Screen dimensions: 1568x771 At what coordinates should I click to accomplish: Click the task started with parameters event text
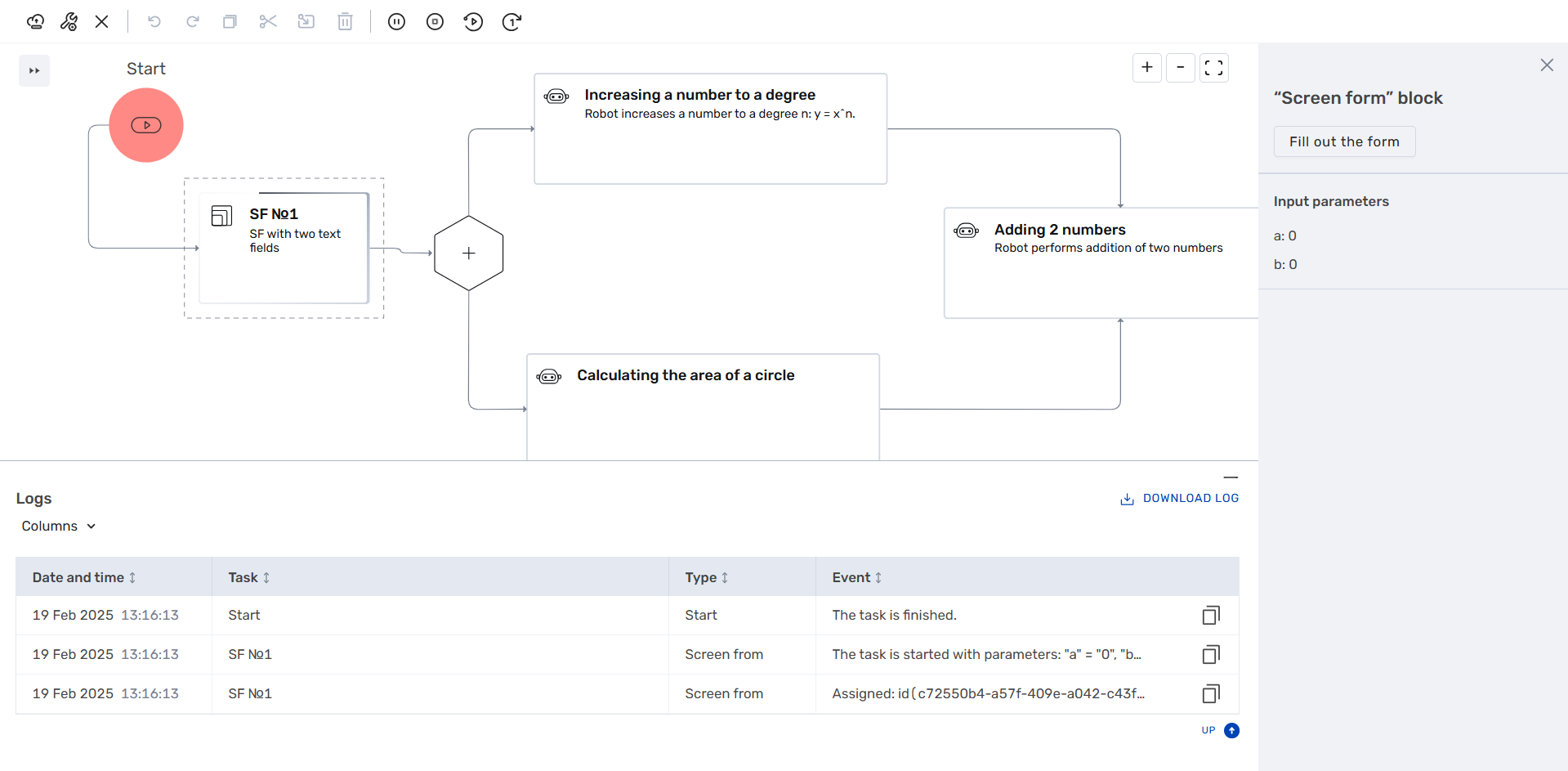pyautogui.click(x=986, y=655)
